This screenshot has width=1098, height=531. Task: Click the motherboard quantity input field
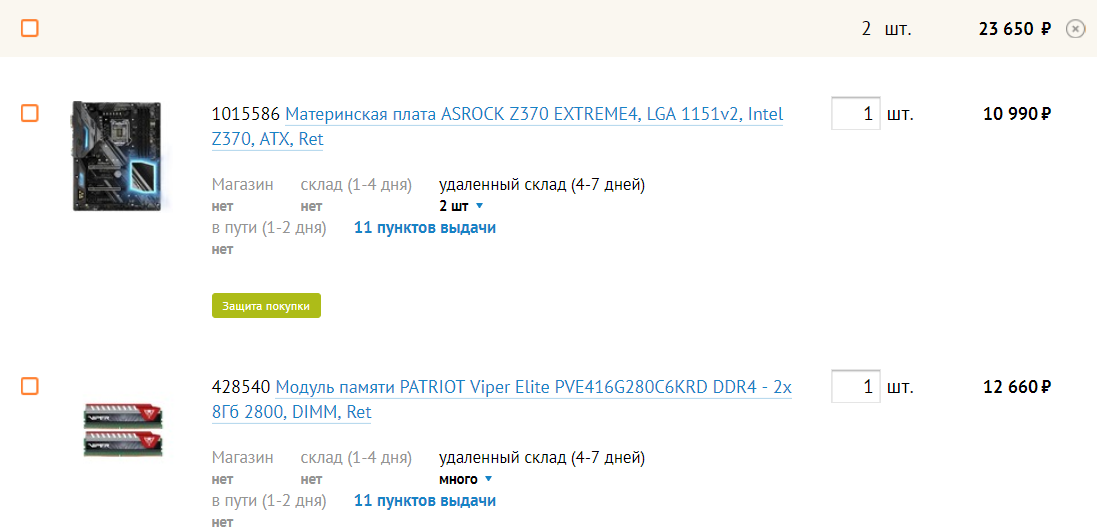(855, 113)
